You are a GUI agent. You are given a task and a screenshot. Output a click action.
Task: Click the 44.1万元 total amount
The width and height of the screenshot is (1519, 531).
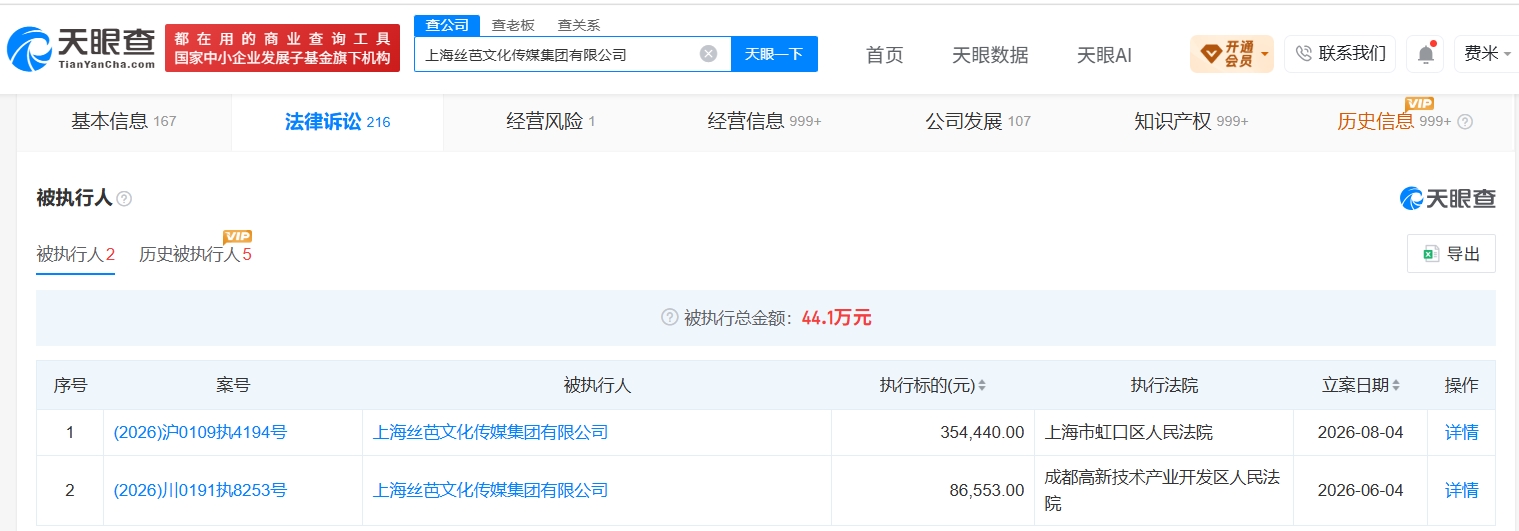tap(836, 318)
